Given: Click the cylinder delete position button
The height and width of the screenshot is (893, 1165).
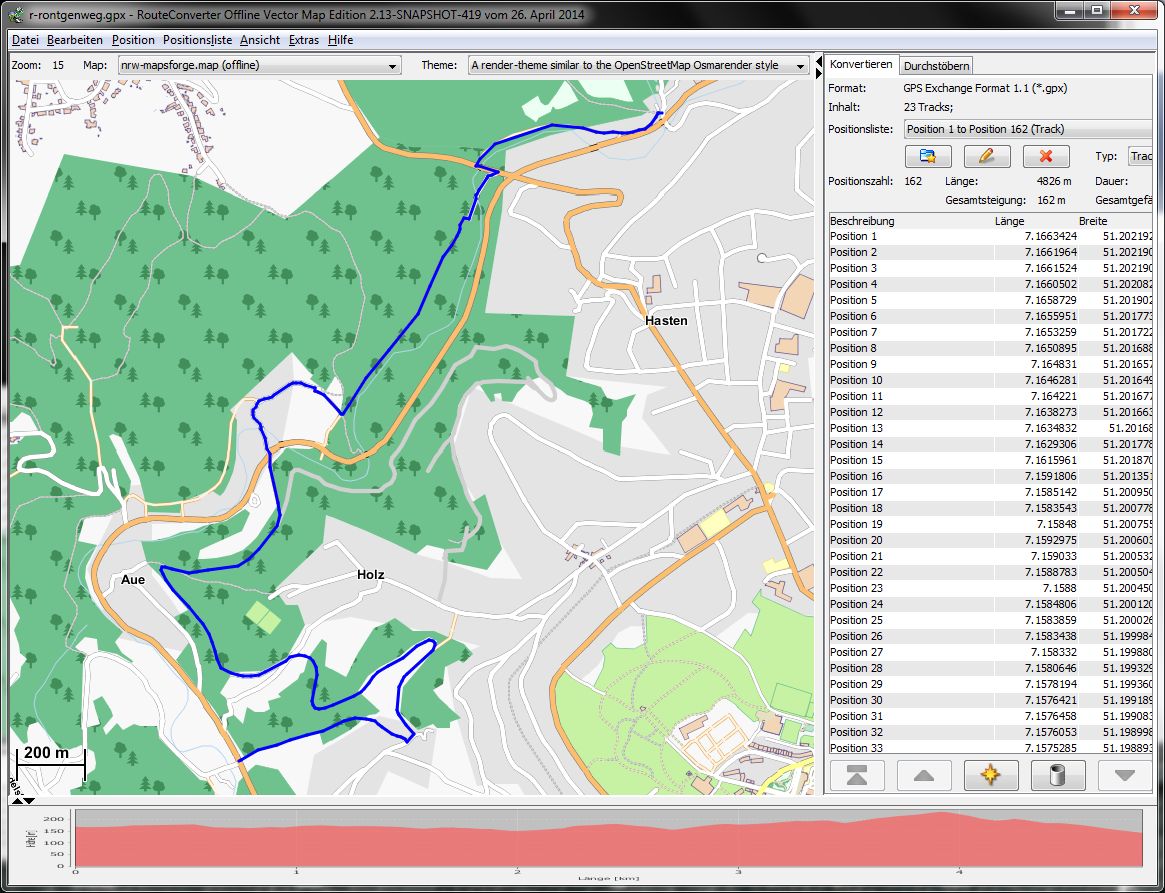Looking at the screenshot, I should tap(1057, 775).
